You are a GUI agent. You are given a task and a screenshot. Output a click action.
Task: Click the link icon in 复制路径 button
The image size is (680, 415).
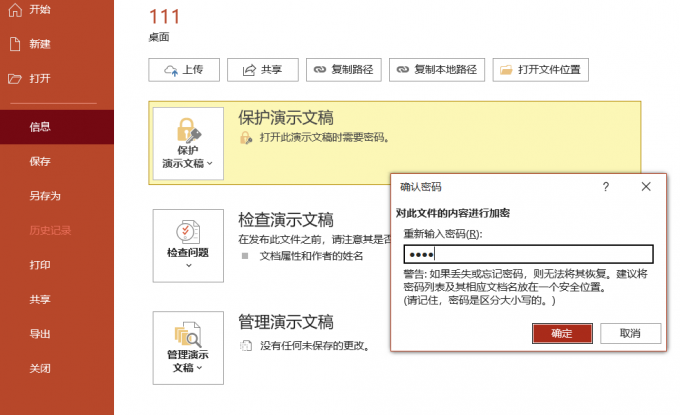click(x=320, y=69)
